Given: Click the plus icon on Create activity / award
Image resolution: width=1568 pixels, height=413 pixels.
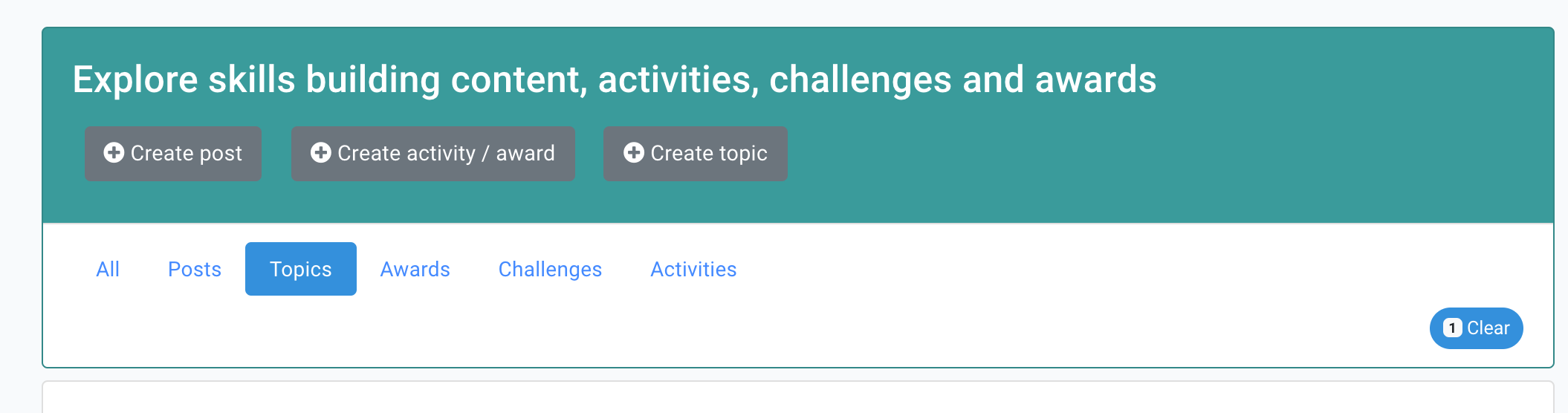Looking at the screenshot, I should [320, 153].
